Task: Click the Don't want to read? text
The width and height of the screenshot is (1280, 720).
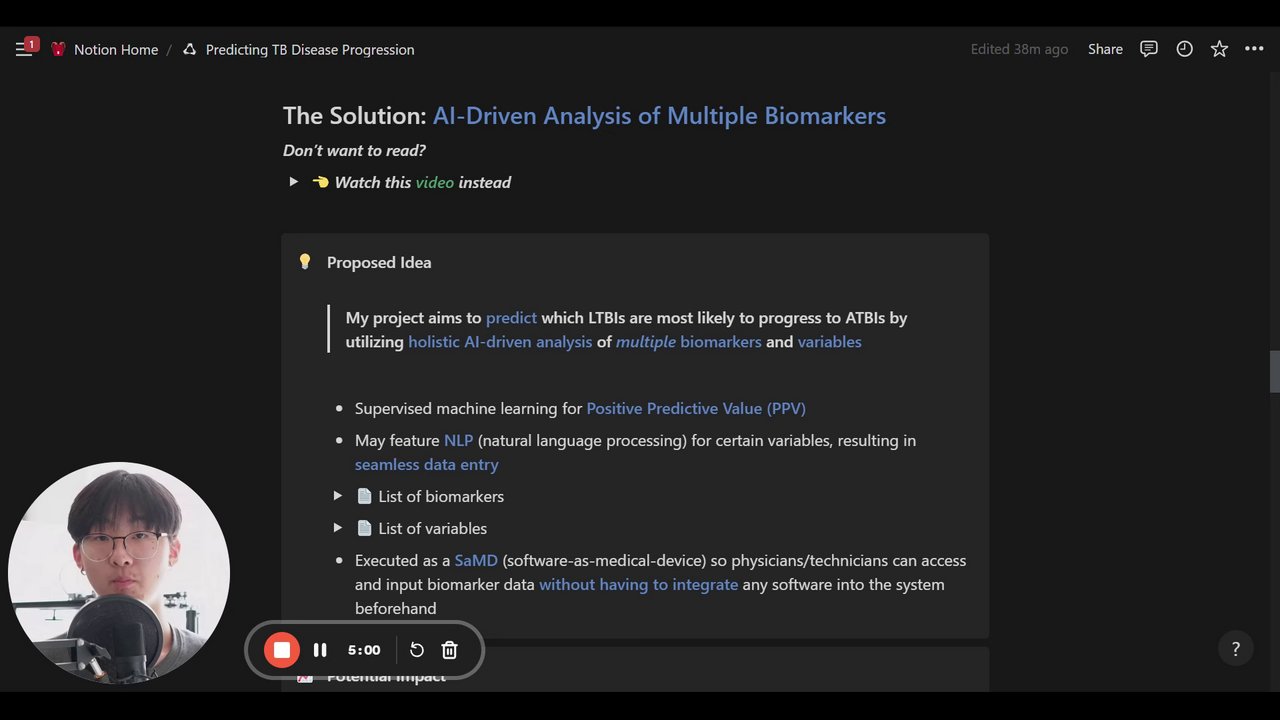Action: point(354,150)
